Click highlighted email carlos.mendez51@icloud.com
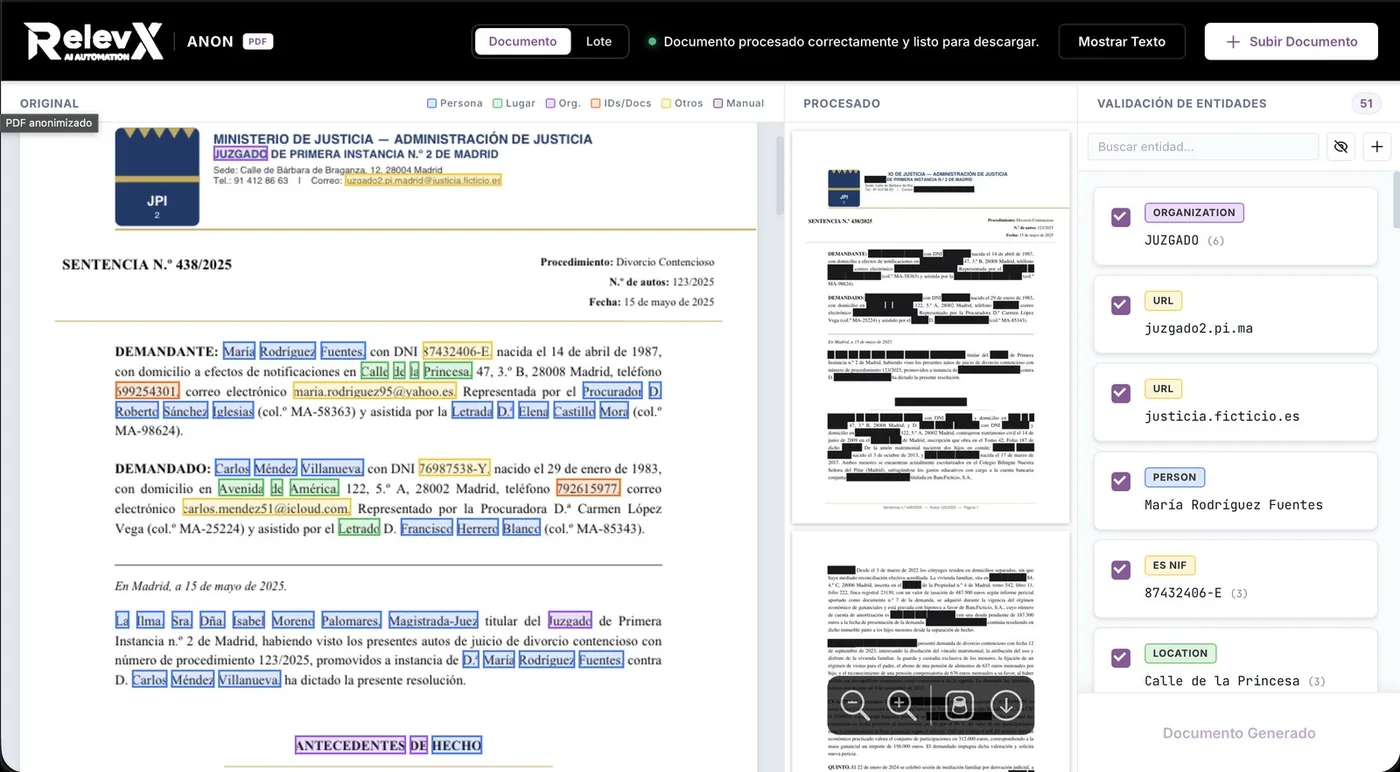Viewport: 1400px width, 772px height. [266, 508]
